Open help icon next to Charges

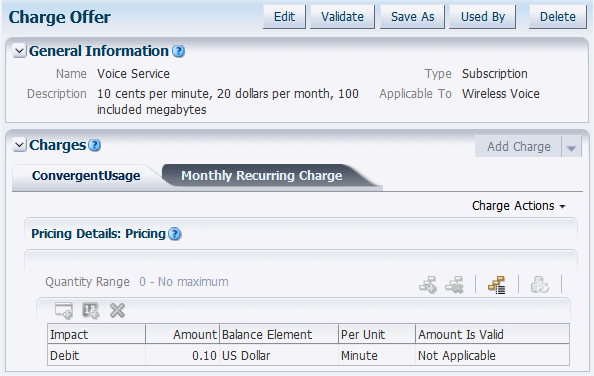pos(94,145)
